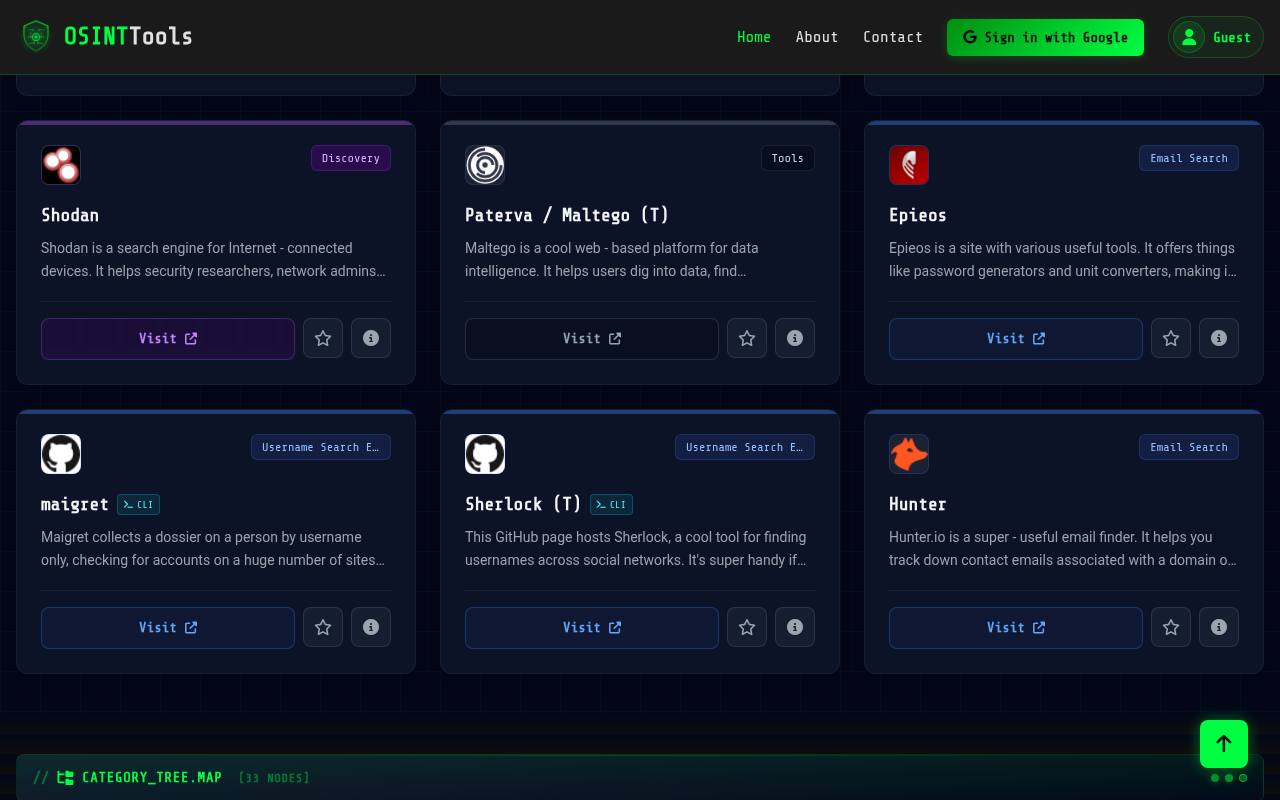The height and width of the screenshot is (800, 1280).
Task: Star the Hunter tool
Action: click(1171, 627)
